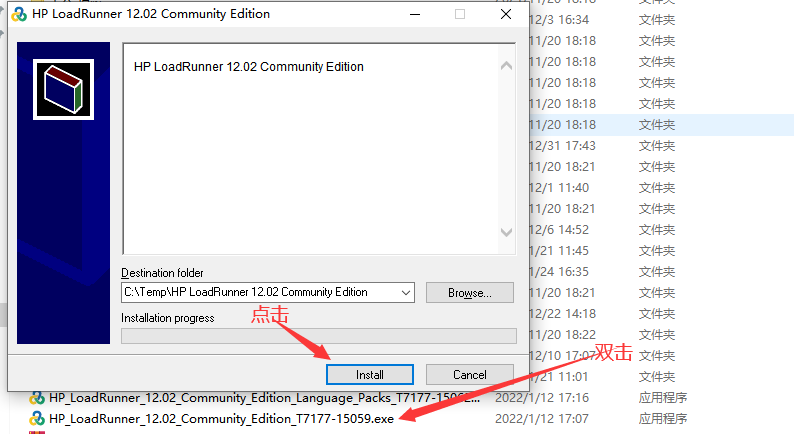
Task: Click the Language Packs exe file icon
Action: [x=37, y=398]
